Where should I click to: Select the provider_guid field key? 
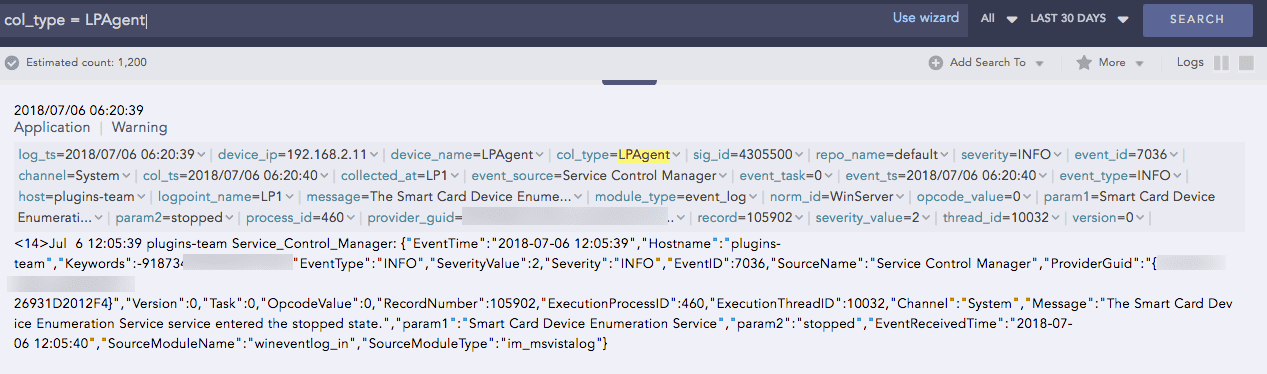(x=411, y=218)
